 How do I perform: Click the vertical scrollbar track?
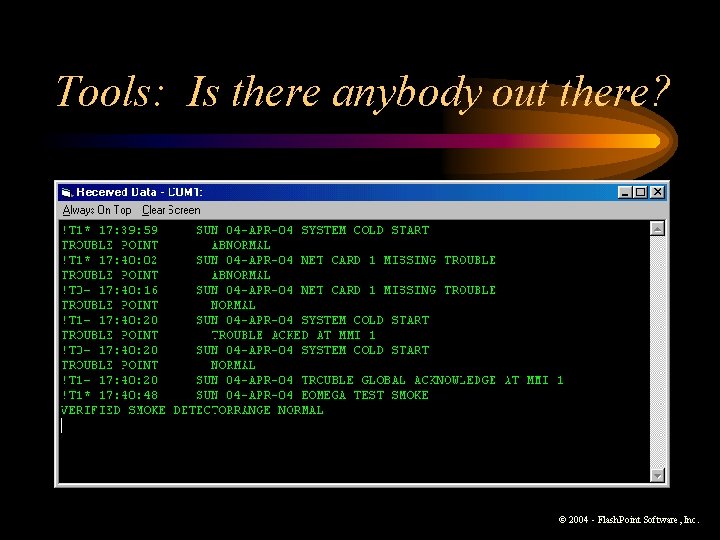point(658,352)
